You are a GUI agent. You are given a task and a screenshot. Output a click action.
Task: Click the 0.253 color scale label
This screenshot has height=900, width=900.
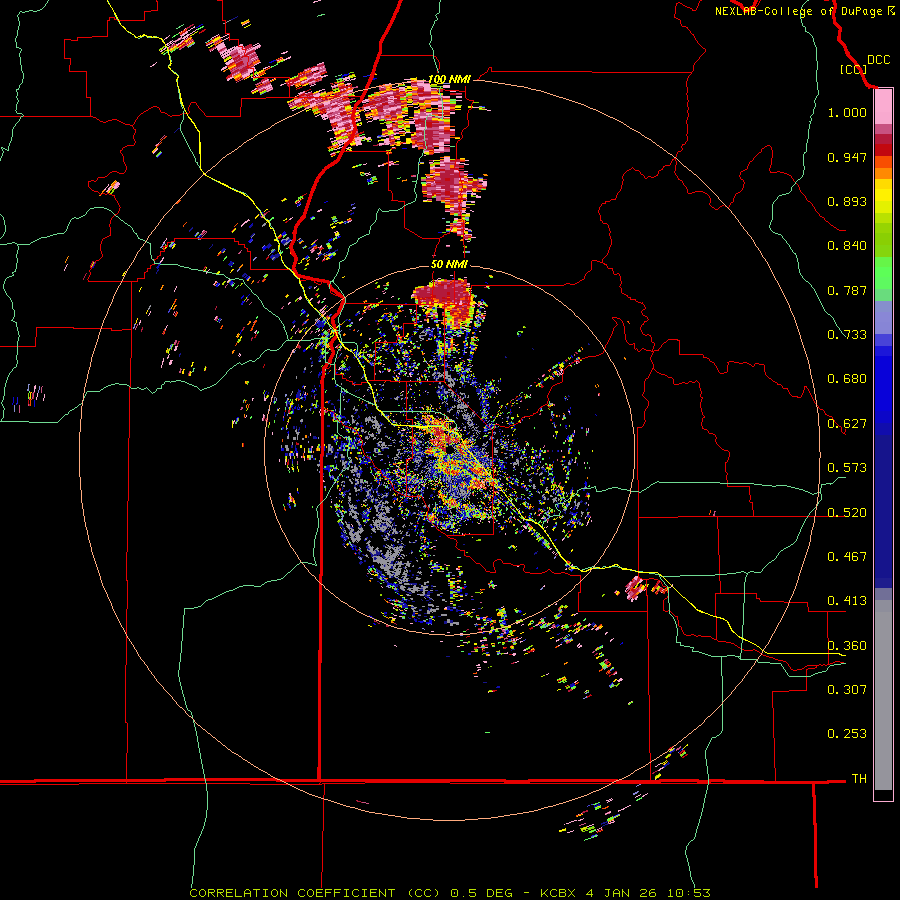pyautogui.click(x=847, y=734)
